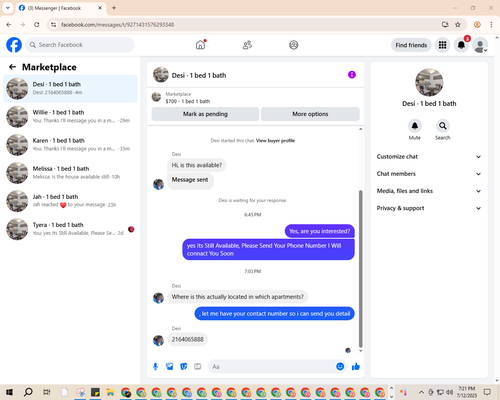Open the Chrome profile icon

tap(477, 25)
